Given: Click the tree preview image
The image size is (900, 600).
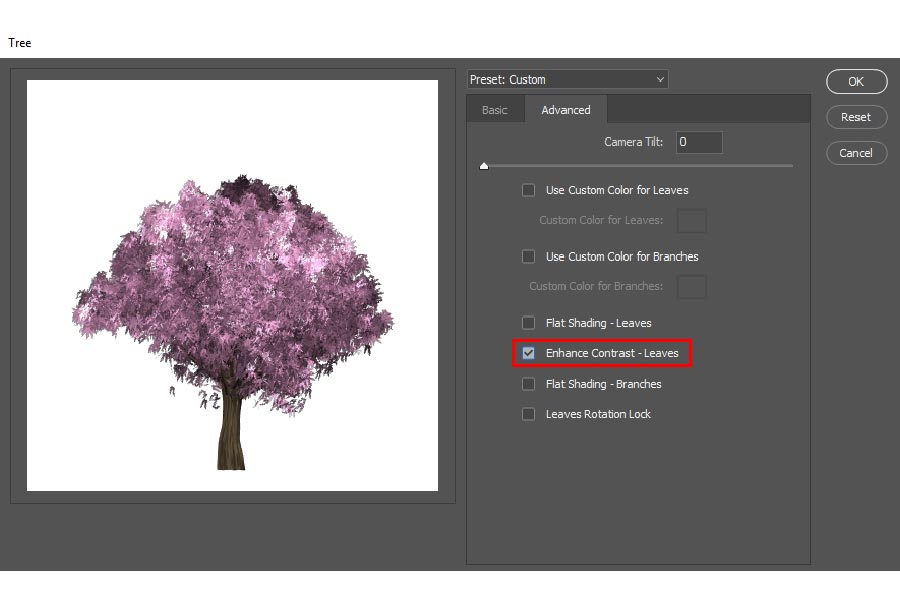Looking at the screenshot, I should [x=232, y=285].
